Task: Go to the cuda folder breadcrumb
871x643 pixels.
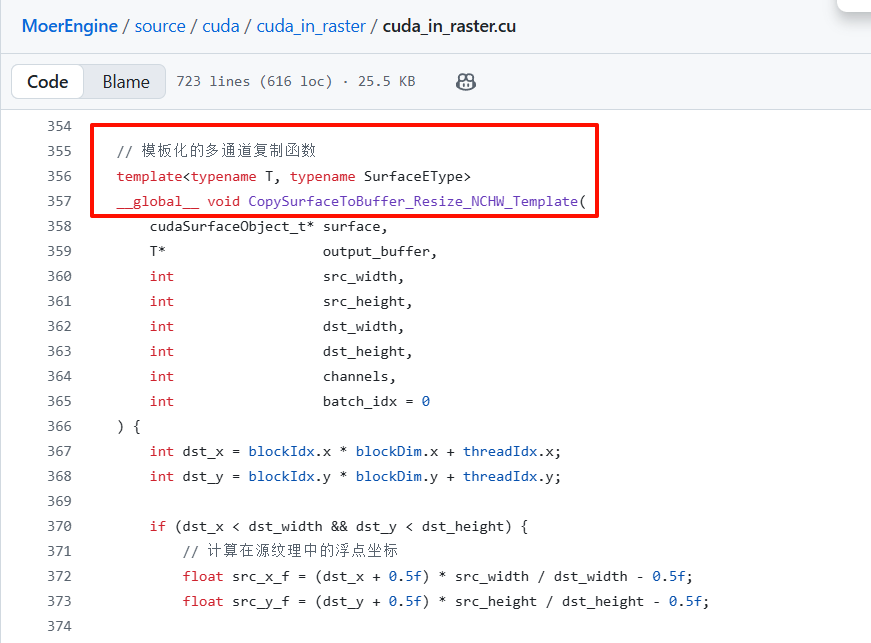Action: click(x=221, y=26)
